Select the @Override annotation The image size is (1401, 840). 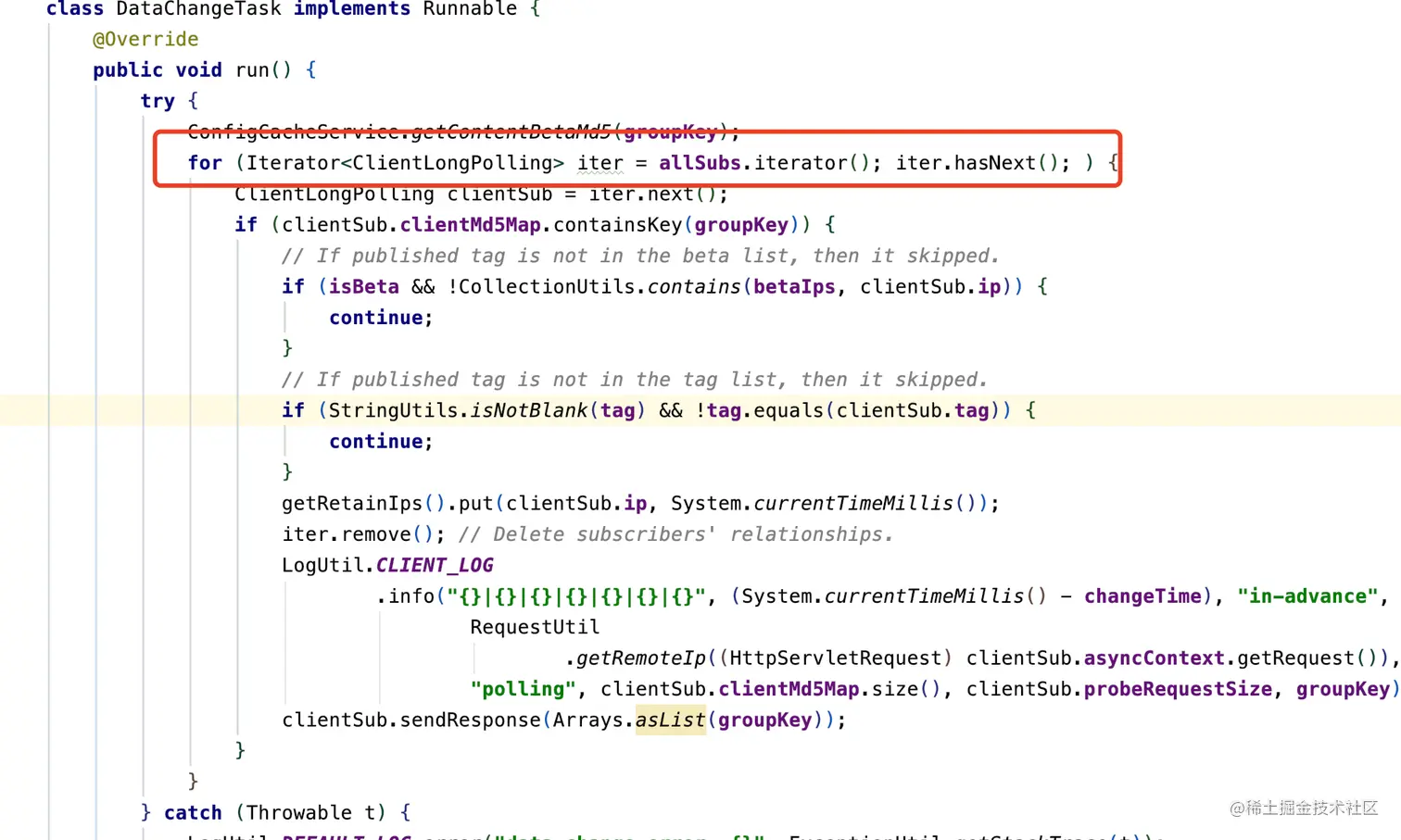click(x=145, y=39)
